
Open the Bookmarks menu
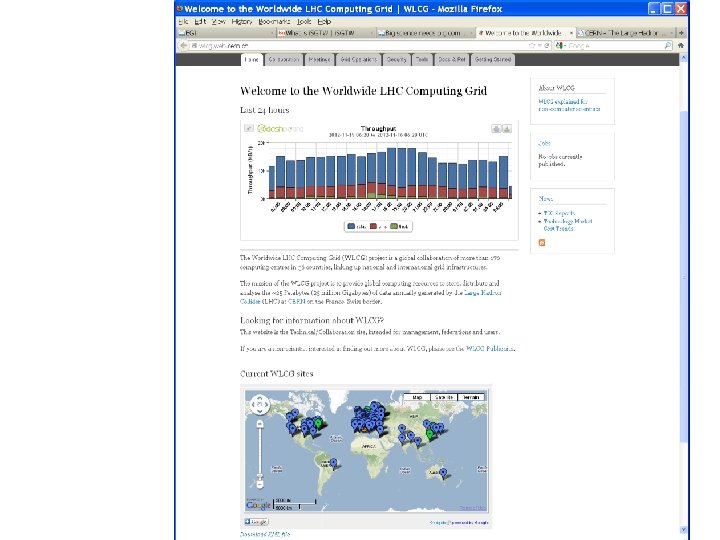click(274, 22)
